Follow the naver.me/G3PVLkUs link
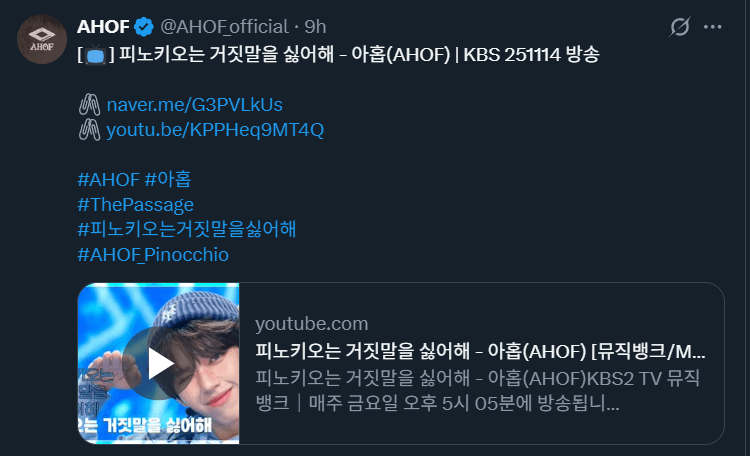This screenshot has height=456, width=750. click(194, 105)
